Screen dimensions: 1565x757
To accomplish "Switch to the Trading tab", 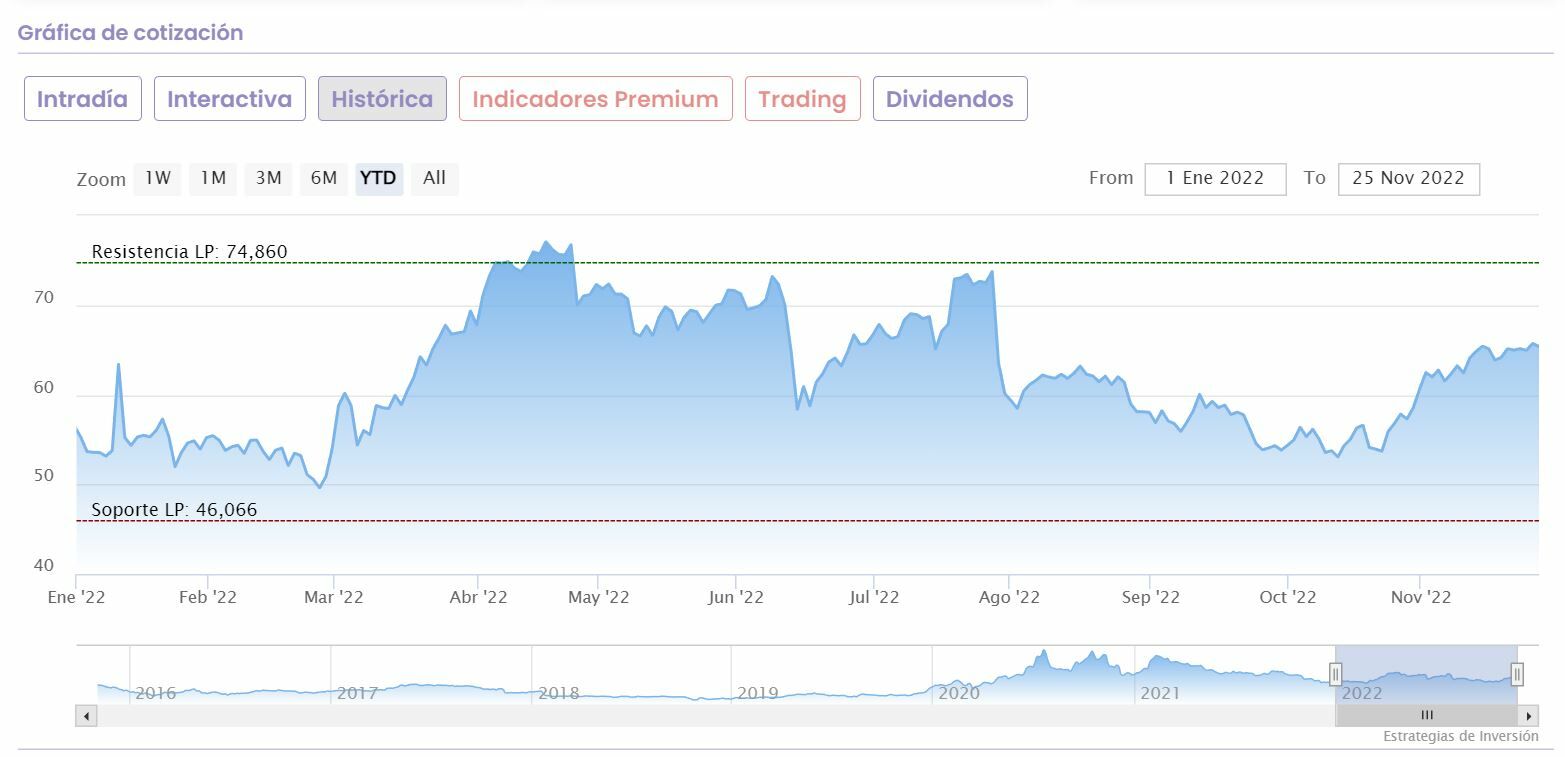I will [802, 99].
